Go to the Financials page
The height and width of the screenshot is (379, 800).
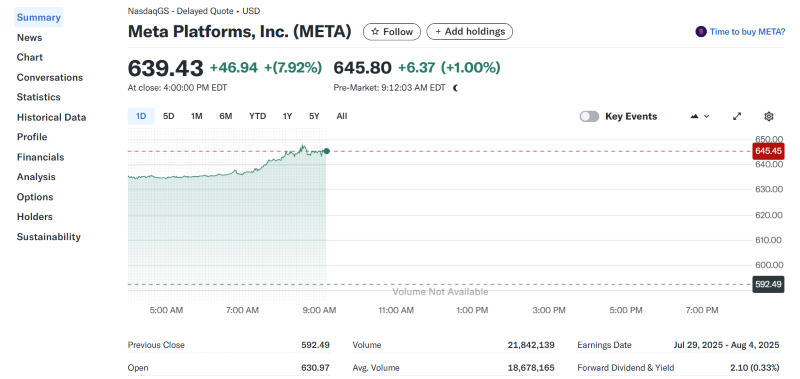point(40,157)
